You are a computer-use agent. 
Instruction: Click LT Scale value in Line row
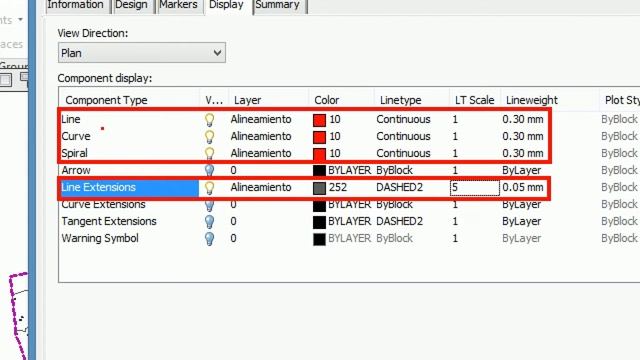[x=455, y=119]
